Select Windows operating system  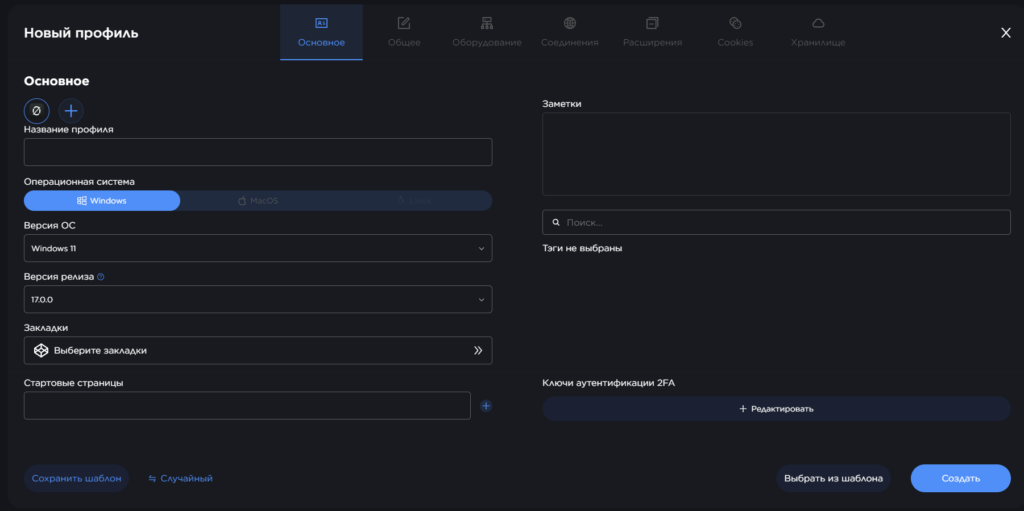click(102, 201)
